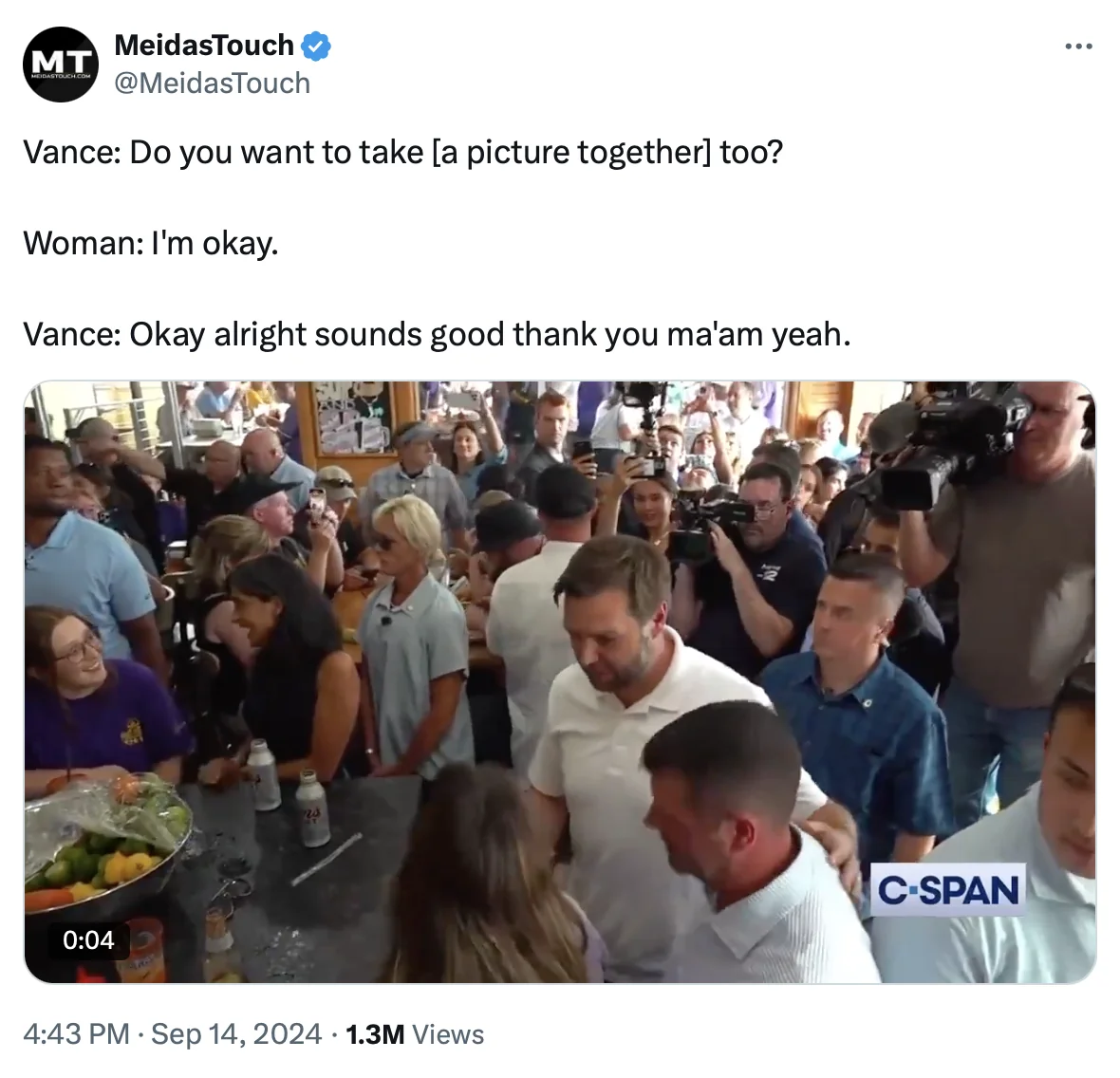
Task: Click the blonde woman wearing sunglasses
Action: tap(414, 636)
